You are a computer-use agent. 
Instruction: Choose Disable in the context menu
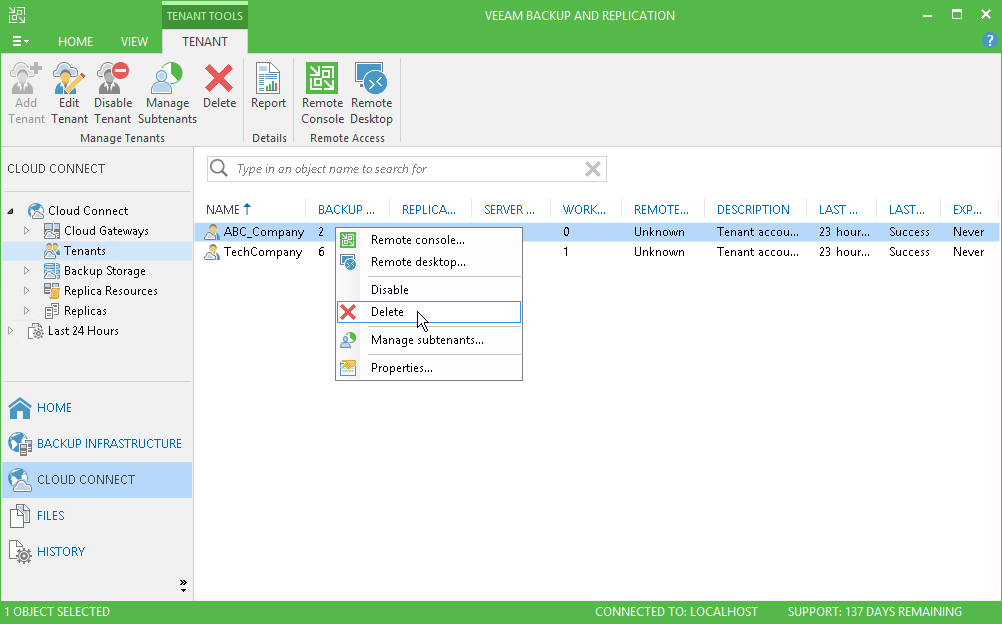click(429, 290)
